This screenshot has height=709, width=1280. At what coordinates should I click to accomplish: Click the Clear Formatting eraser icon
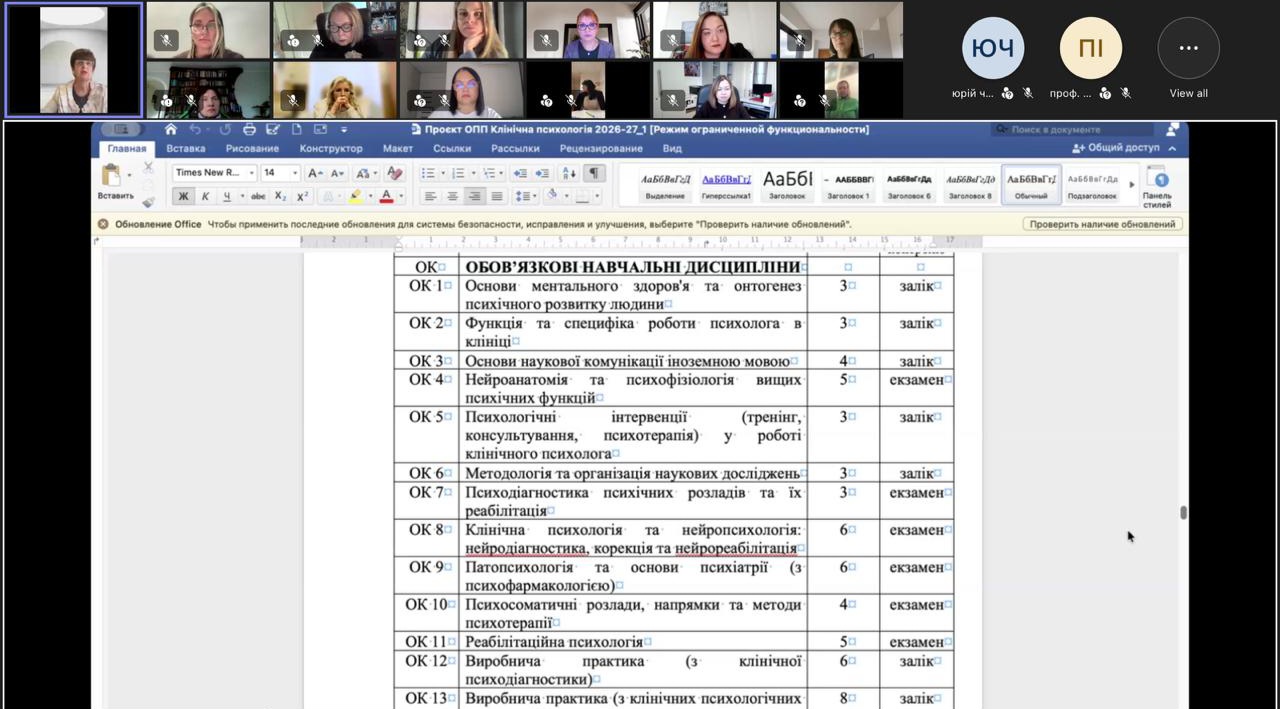point(394,173)
